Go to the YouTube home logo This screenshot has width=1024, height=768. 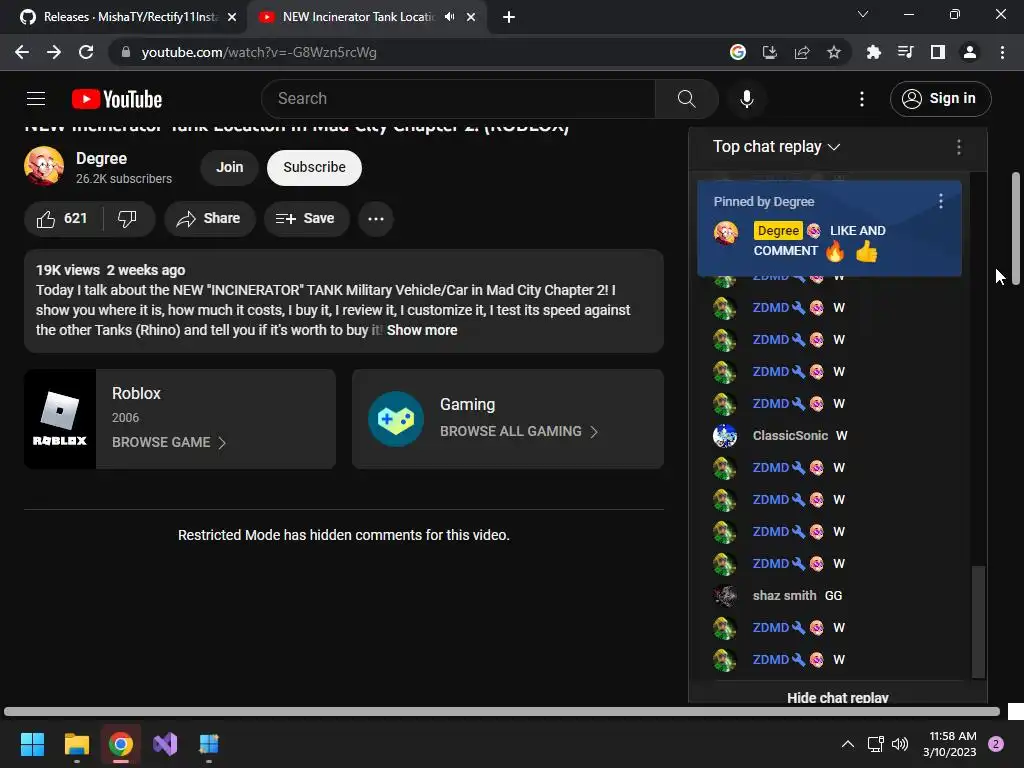click(117, 99)
